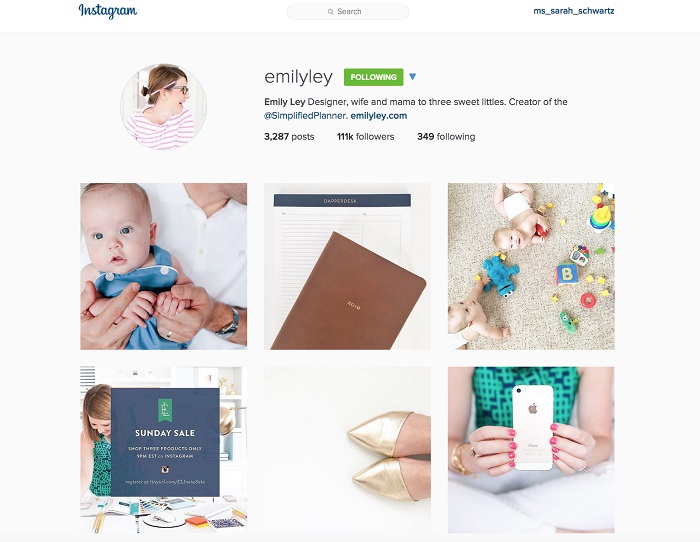Screen dimensions: 700x542
Task: Open the white iPhone in hands photo
Action: [531, 450]
